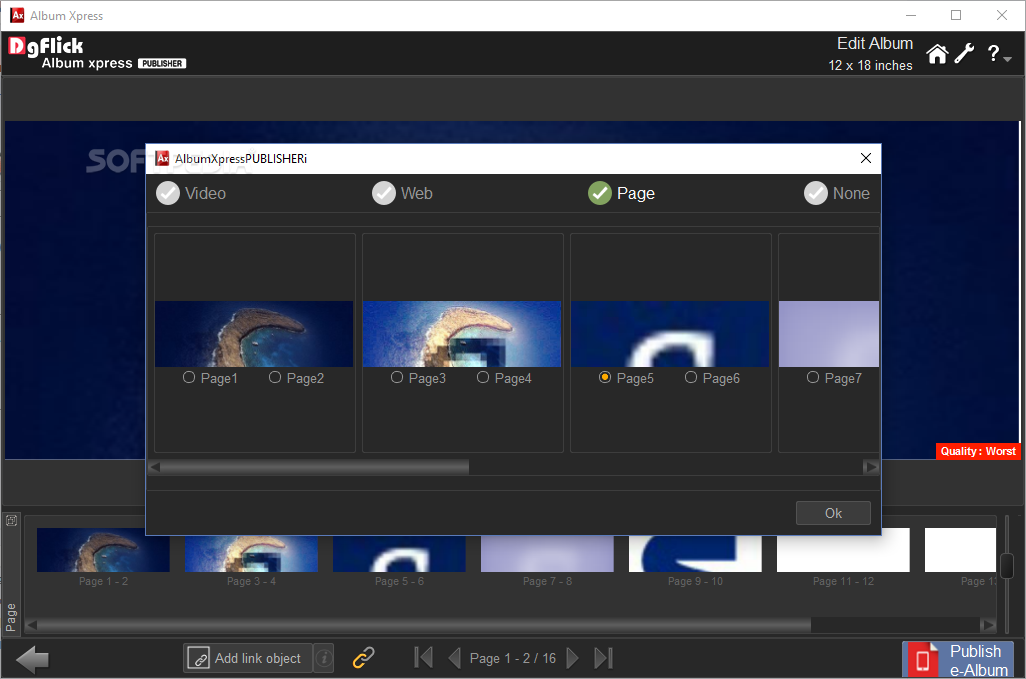Click the page strip scroll-right arrow
This screenshot has height=679, width=1026.
[989, 625]
